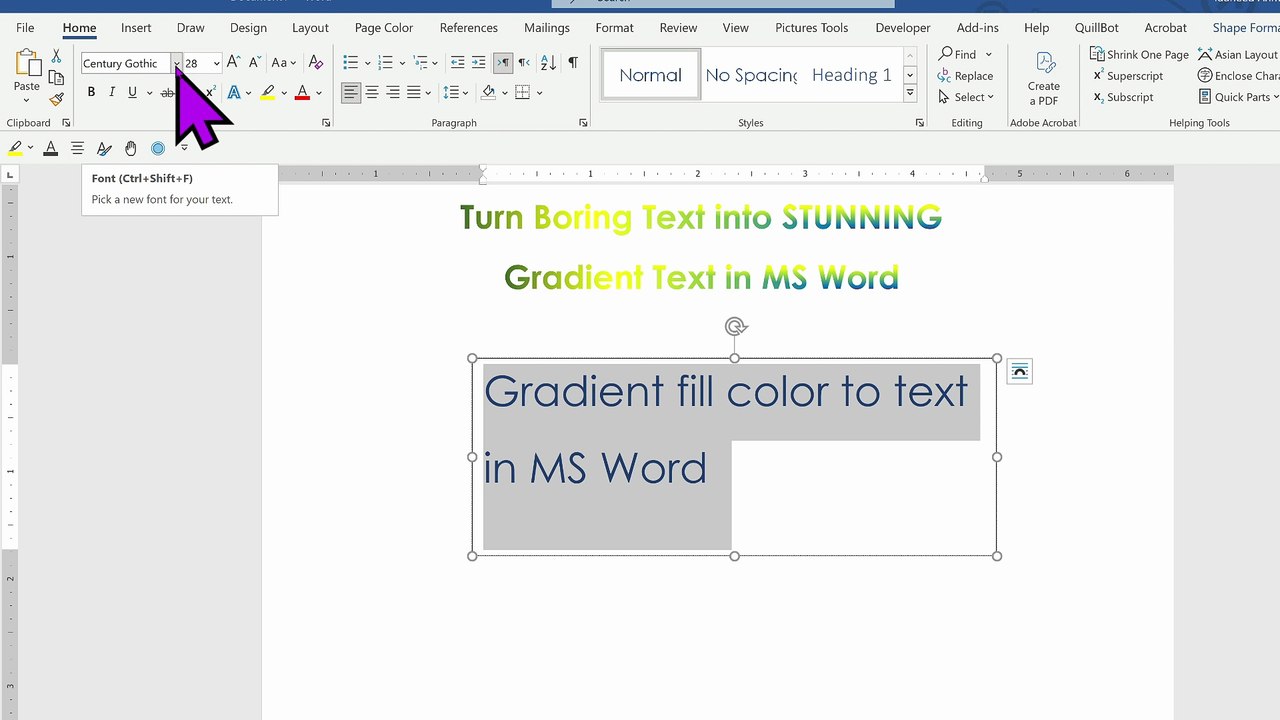Click the tab selector at the ruler corner
1280x720 pixels.
(10, 175)
